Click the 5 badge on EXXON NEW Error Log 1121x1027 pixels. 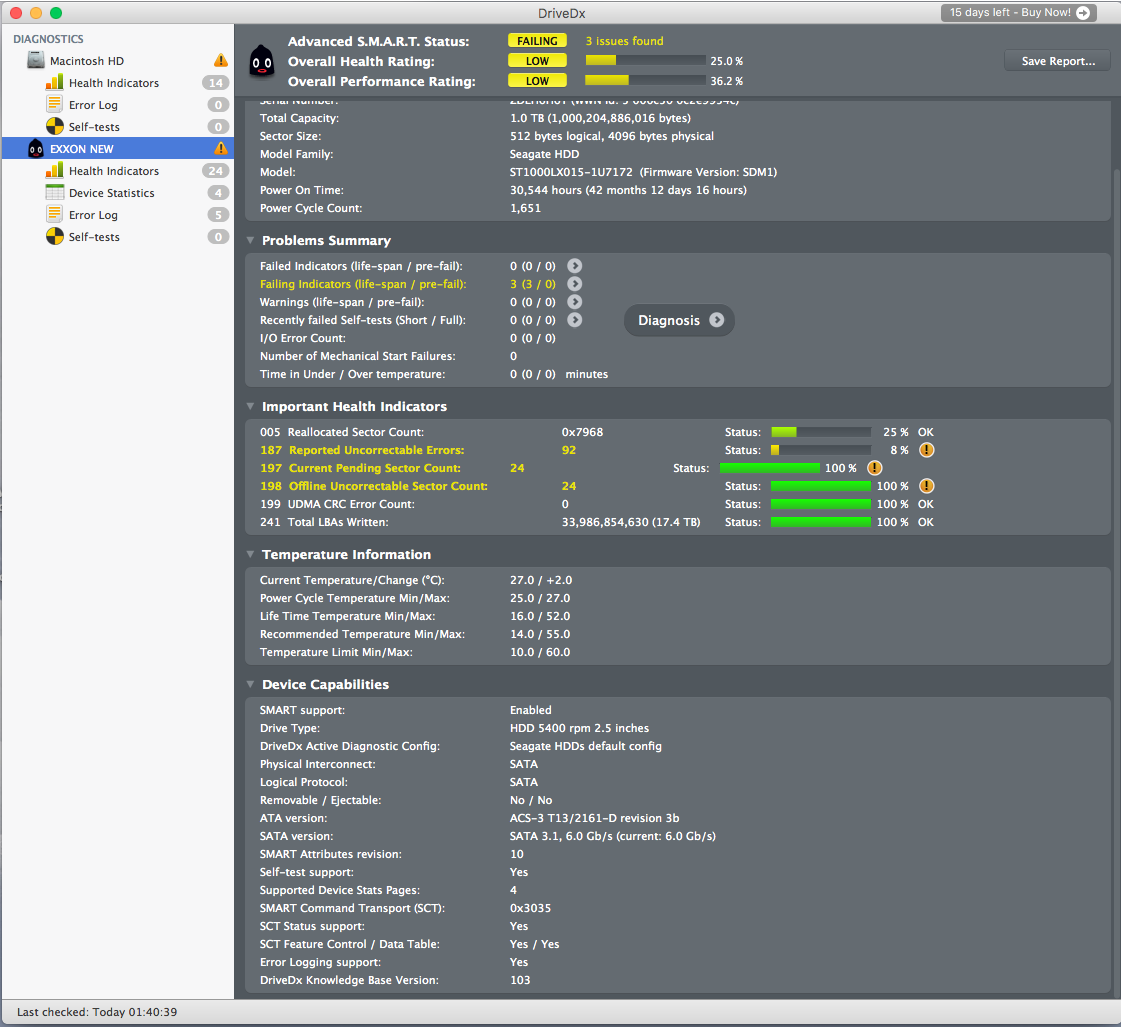tap(218, 215)
